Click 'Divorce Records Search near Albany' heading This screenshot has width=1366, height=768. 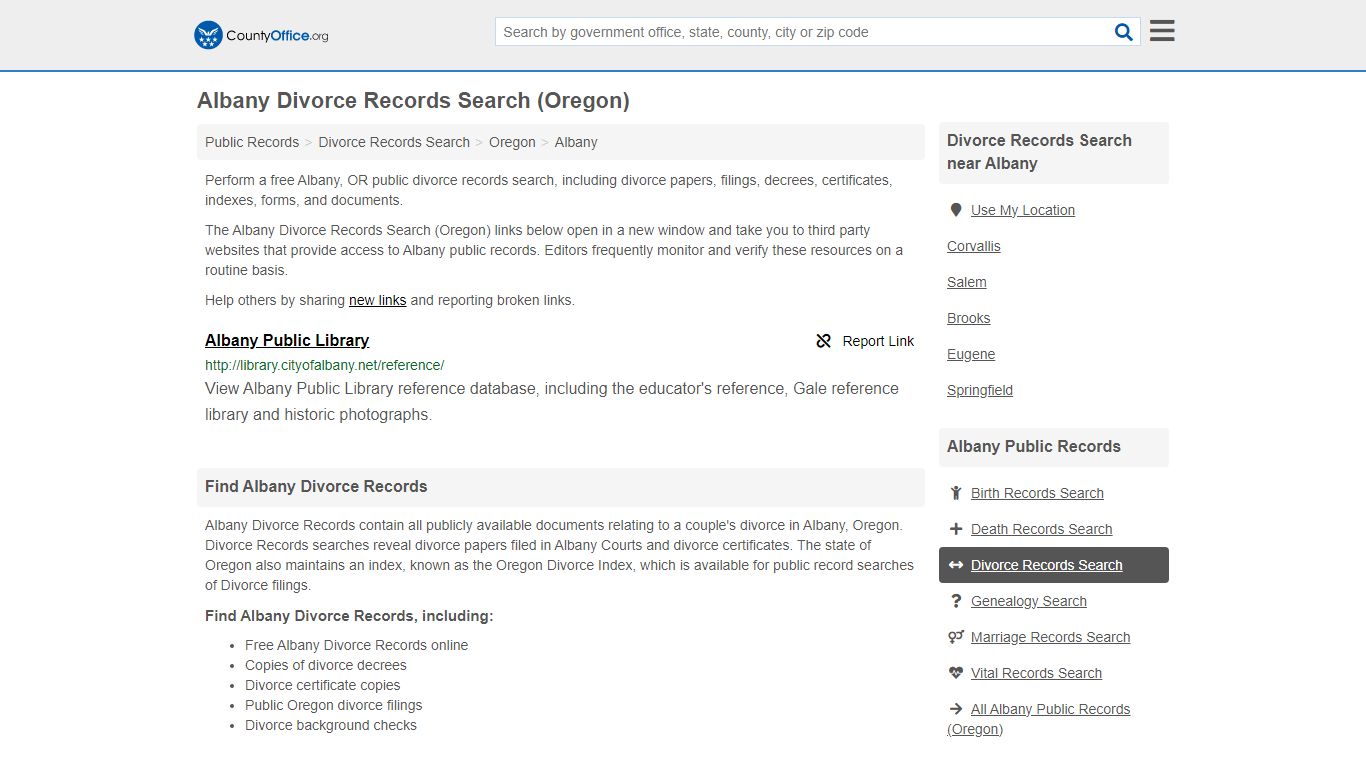click(1040, 152)
